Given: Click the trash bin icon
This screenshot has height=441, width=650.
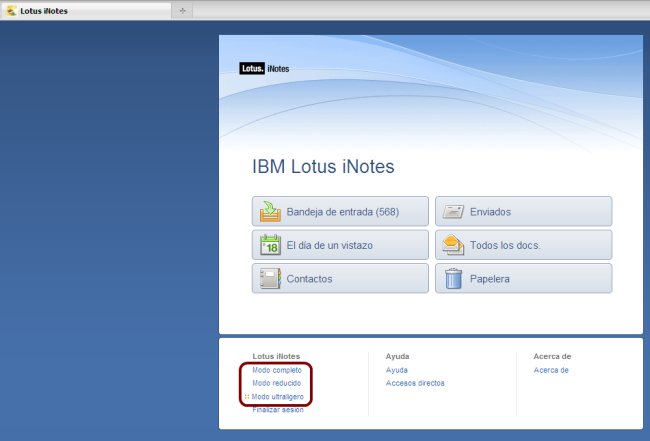Looking at the screenshot, I should pyautogui.click(x=453, y=278).
